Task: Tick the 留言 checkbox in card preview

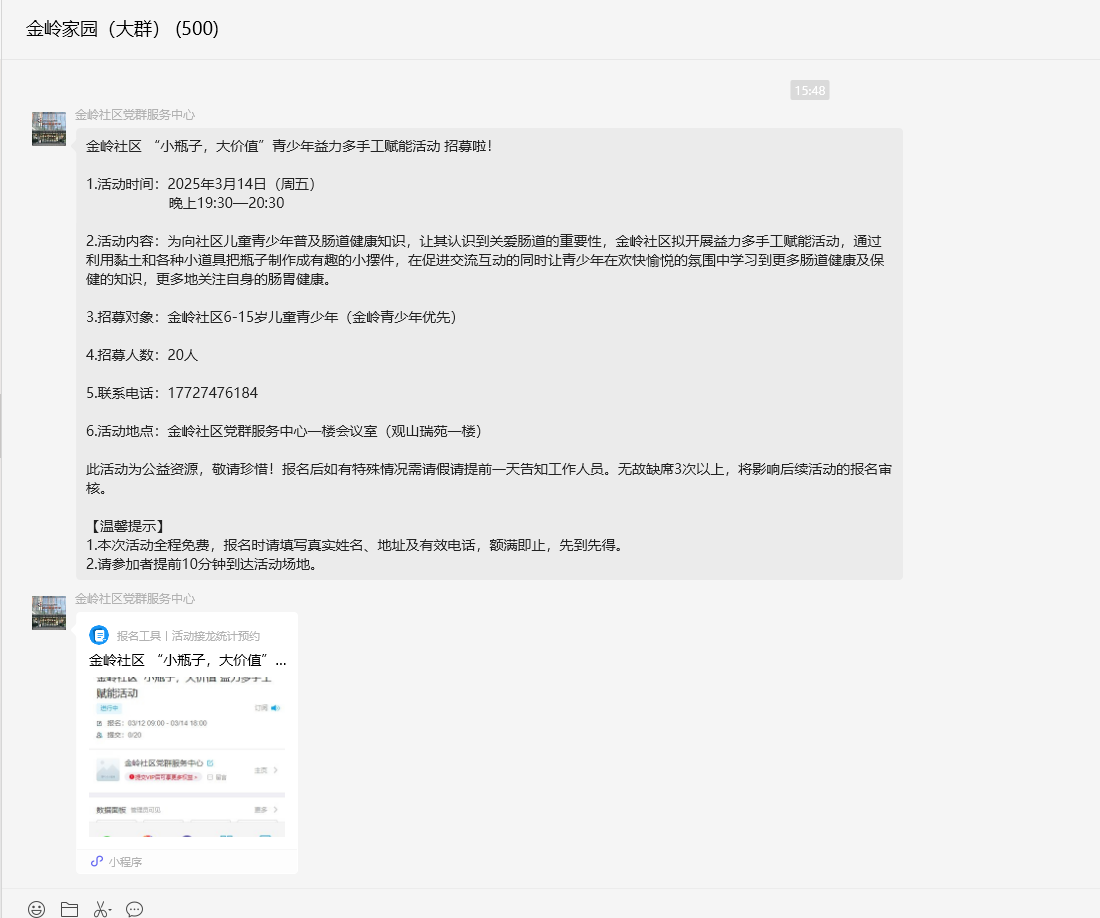Action: pos(210,777)
